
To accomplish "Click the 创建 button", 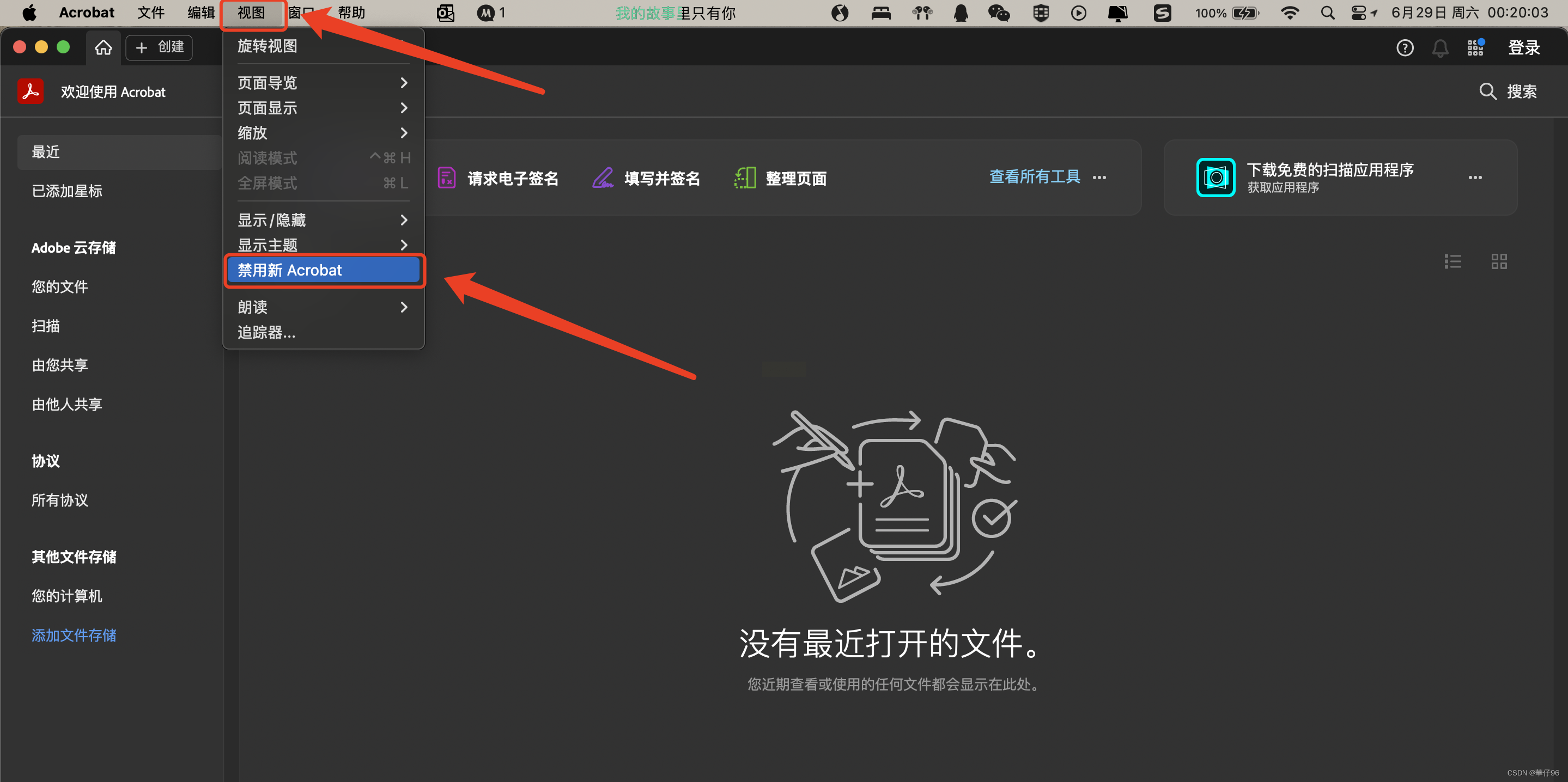I will pyautogui.click(x=160, y=47).
